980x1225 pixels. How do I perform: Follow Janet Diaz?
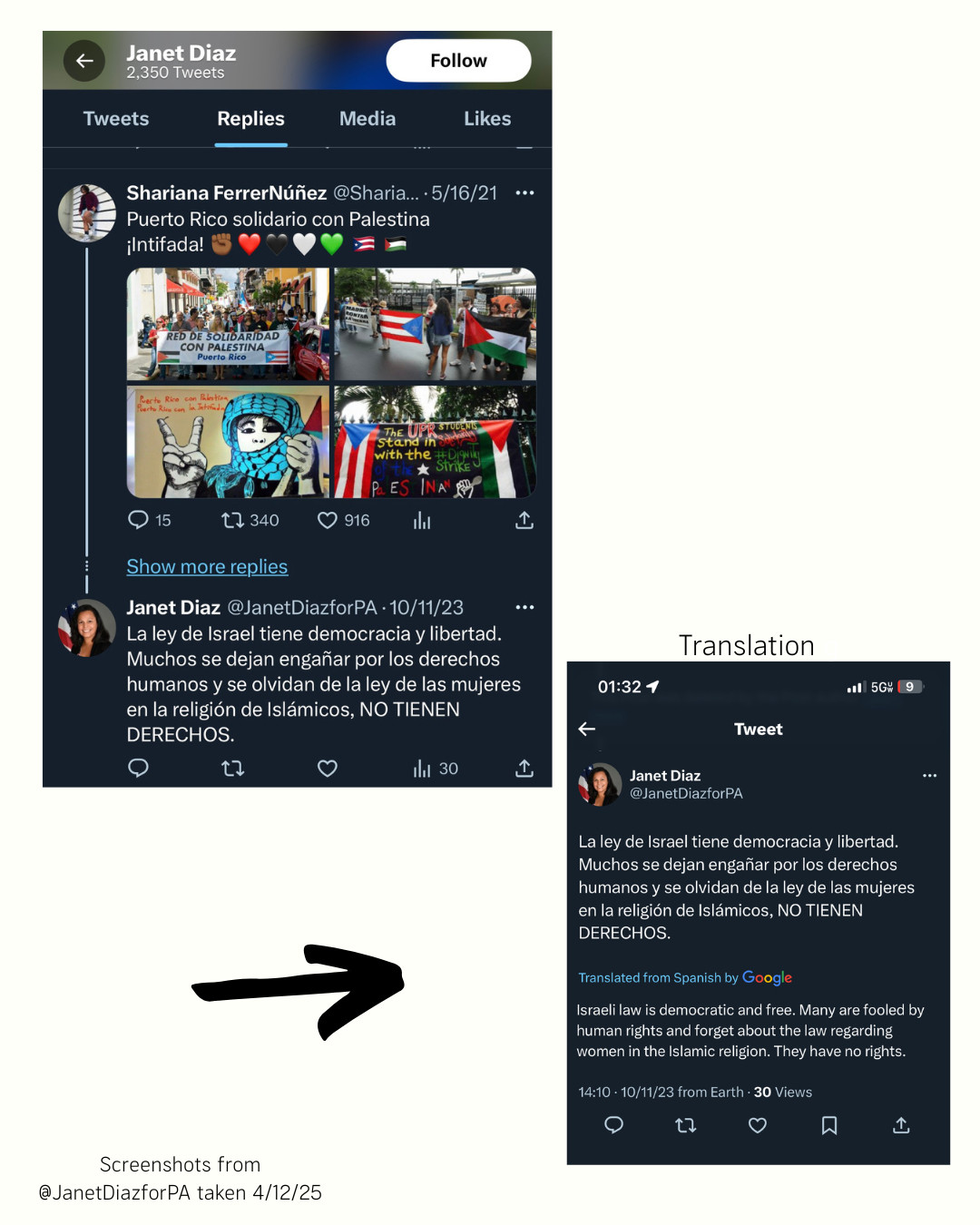(x=458, y=61)
